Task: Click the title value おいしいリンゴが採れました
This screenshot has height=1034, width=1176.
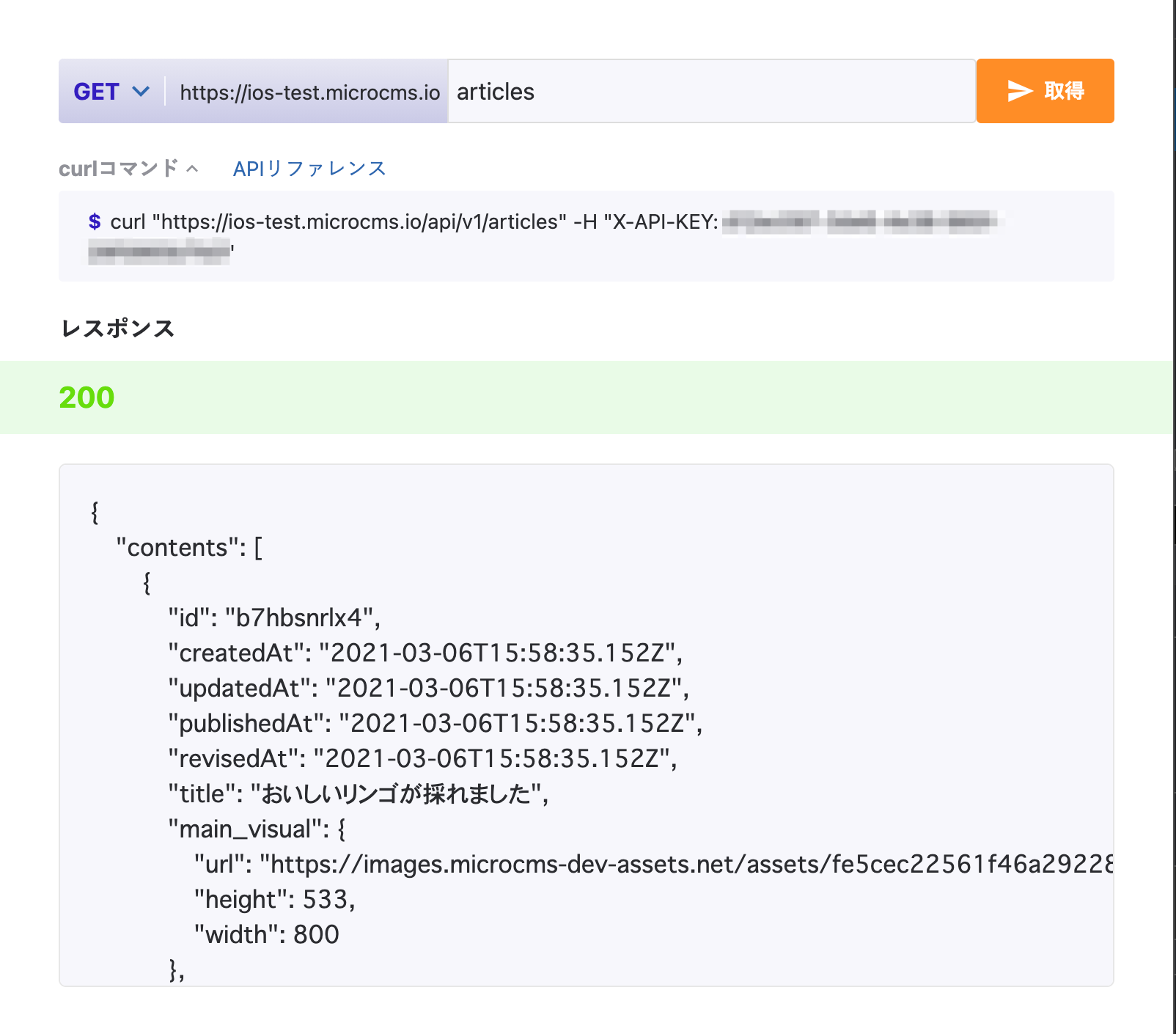Action: (396, 794)
